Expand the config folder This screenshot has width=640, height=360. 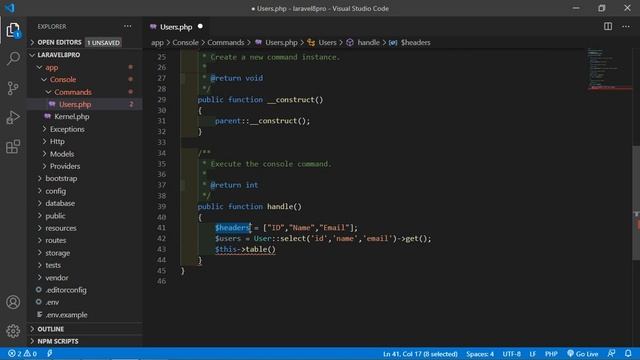(84, 191)
